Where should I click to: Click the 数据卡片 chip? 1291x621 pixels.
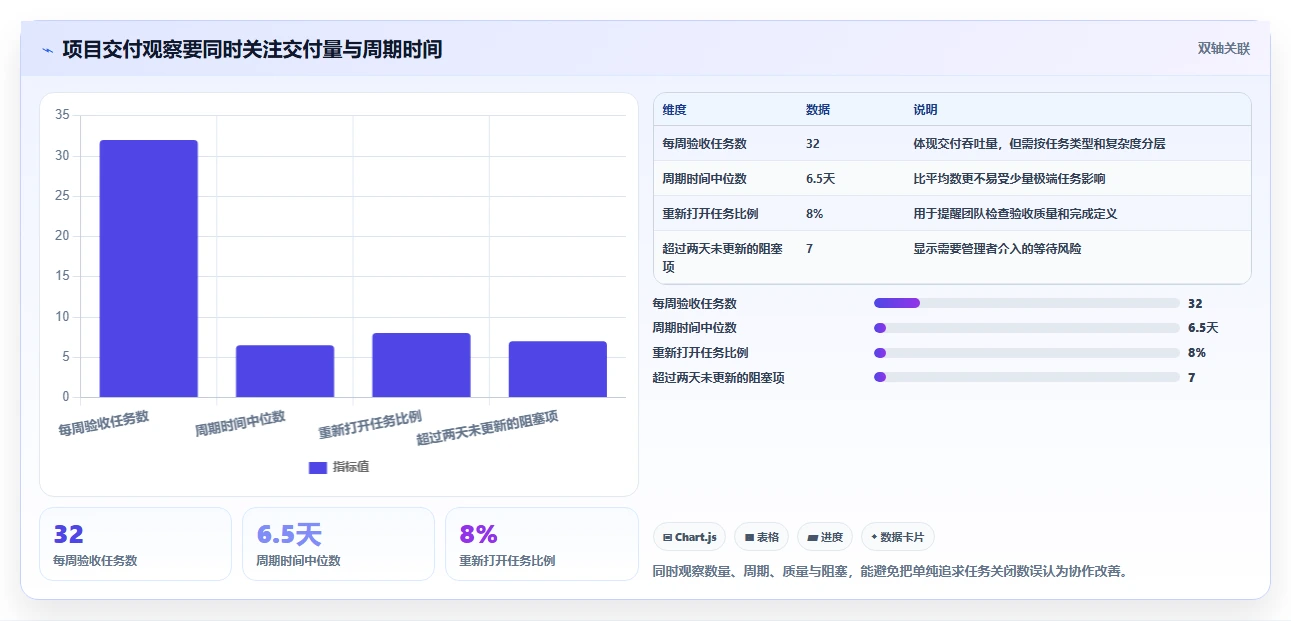pyautogui.click(x=898, y=537)
